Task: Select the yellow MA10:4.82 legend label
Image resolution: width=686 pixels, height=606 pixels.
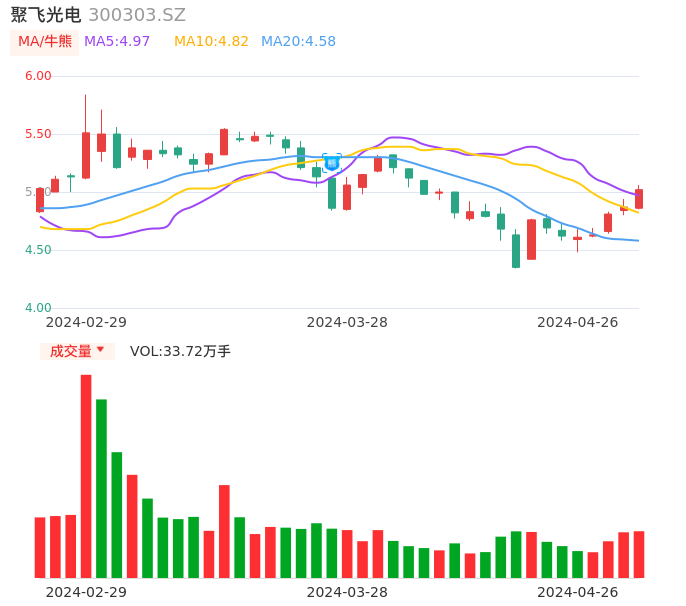Action: pyautogui.click(x=211, y=42)
